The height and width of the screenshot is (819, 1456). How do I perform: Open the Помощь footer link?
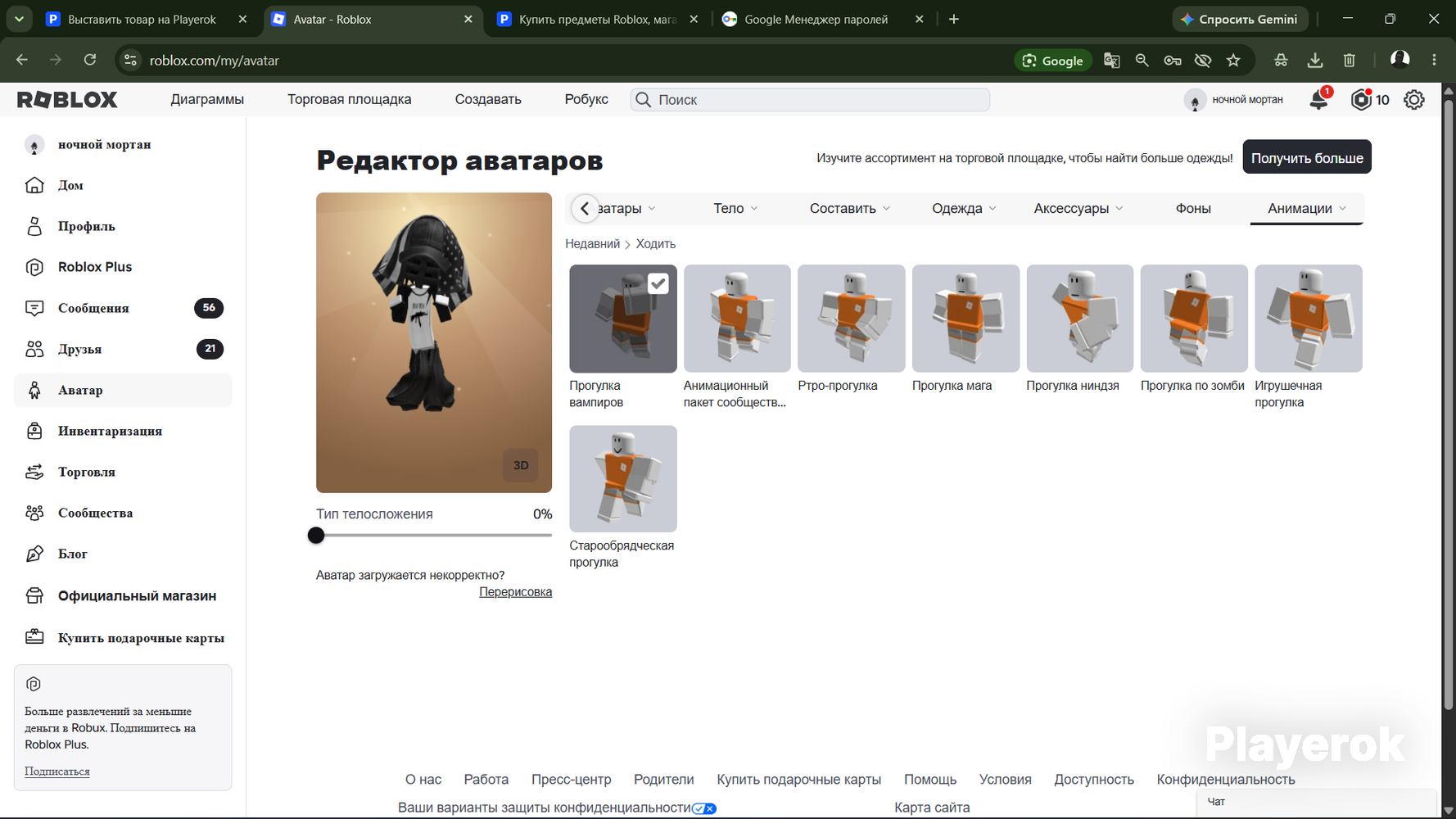[x=930, y=779]
